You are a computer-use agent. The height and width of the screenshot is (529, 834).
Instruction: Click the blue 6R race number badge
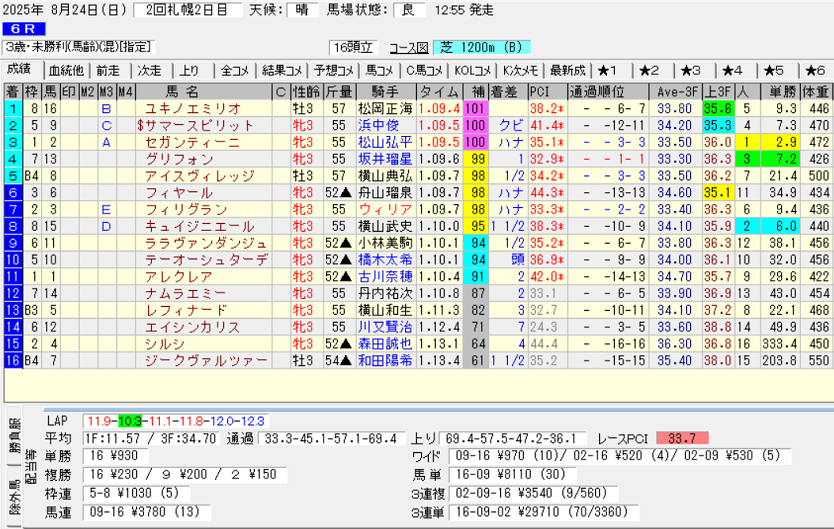coord(23,27)
